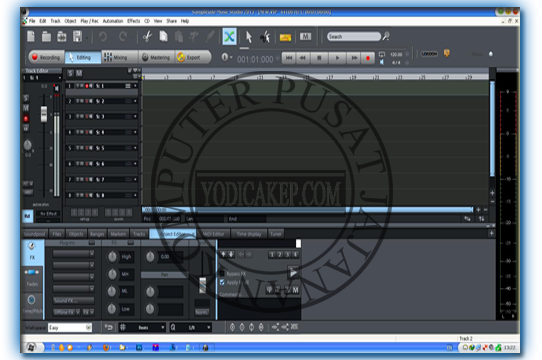Click the Undo arrow icon
Viewport: 542px width, 360px height.
pyautogui.click(x=103, y=36)
